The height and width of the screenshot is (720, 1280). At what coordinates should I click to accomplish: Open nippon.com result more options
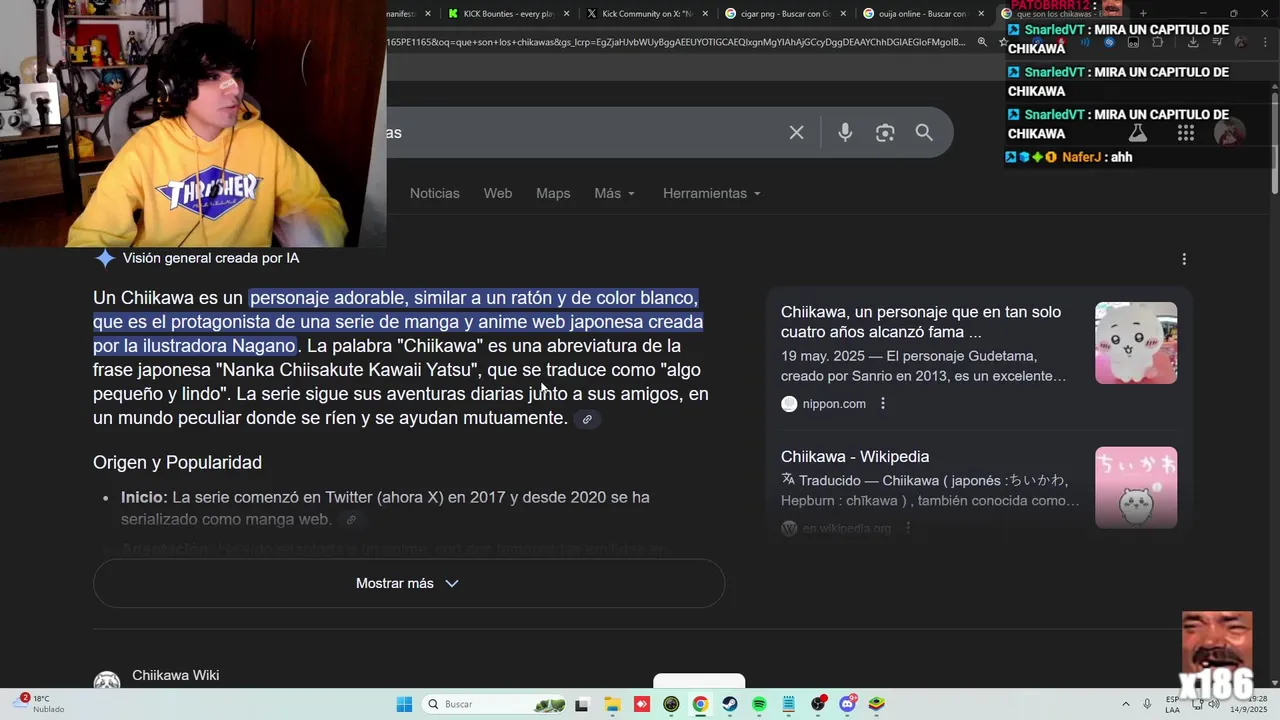pyautogui.click(x=883, y=404)
